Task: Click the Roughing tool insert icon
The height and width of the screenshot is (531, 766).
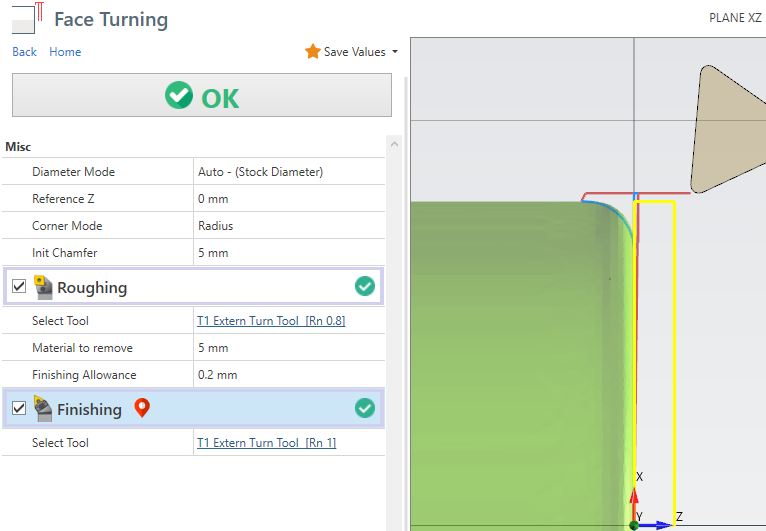Action: click(x=43, y=287)
